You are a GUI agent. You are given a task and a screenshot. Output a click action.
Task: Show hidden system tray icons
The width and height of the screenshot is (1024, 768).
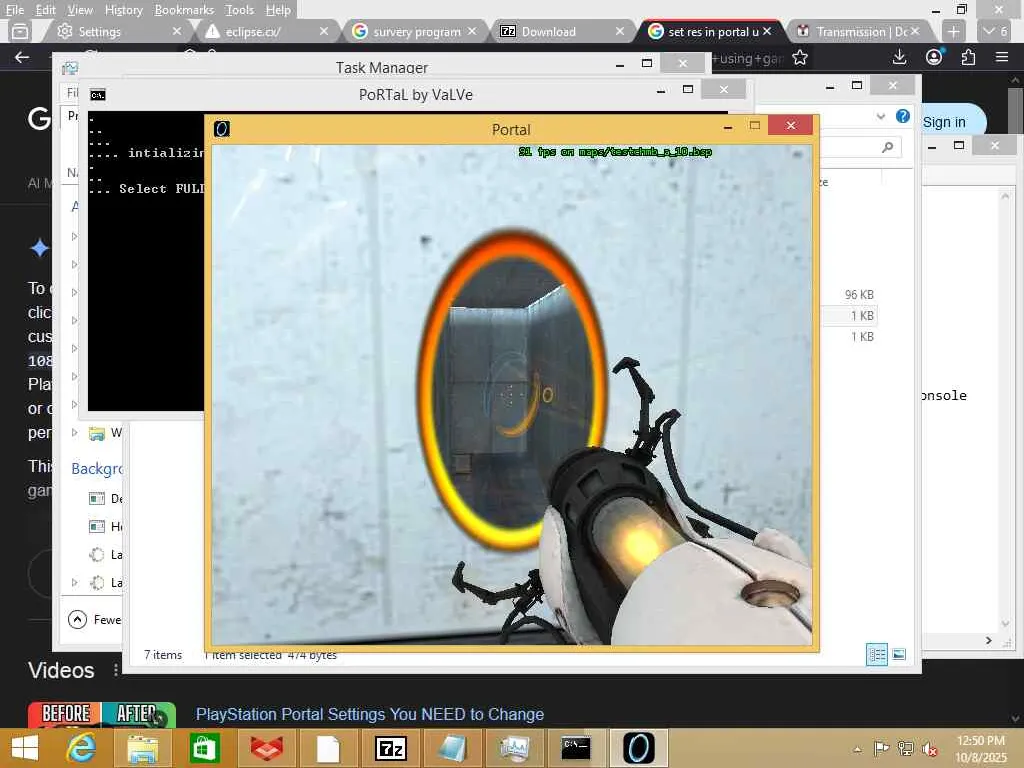click(x=857, y=749)
